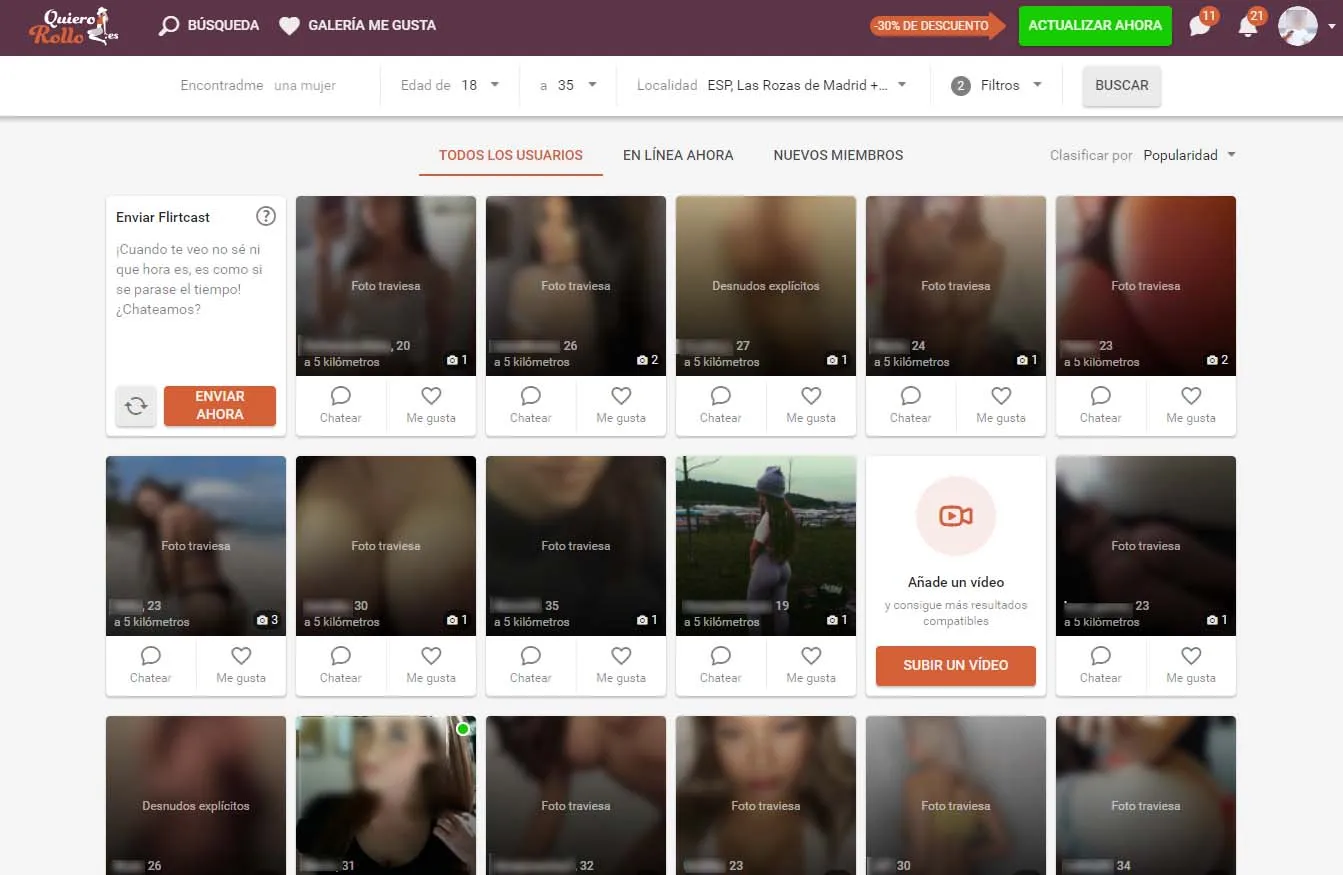Open the notifications bell showing 21
This screenshot has height=875, width=1343.
[x=1249, y=25]
